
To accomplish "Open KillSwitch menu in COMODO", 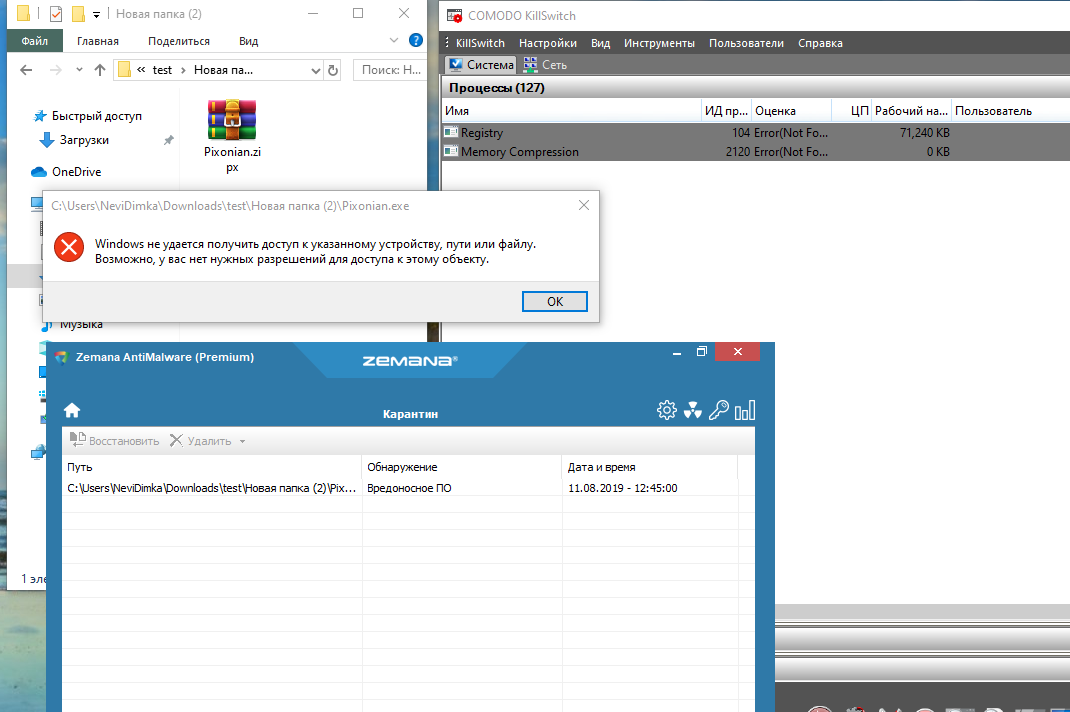I will click(x=480, y=43).
